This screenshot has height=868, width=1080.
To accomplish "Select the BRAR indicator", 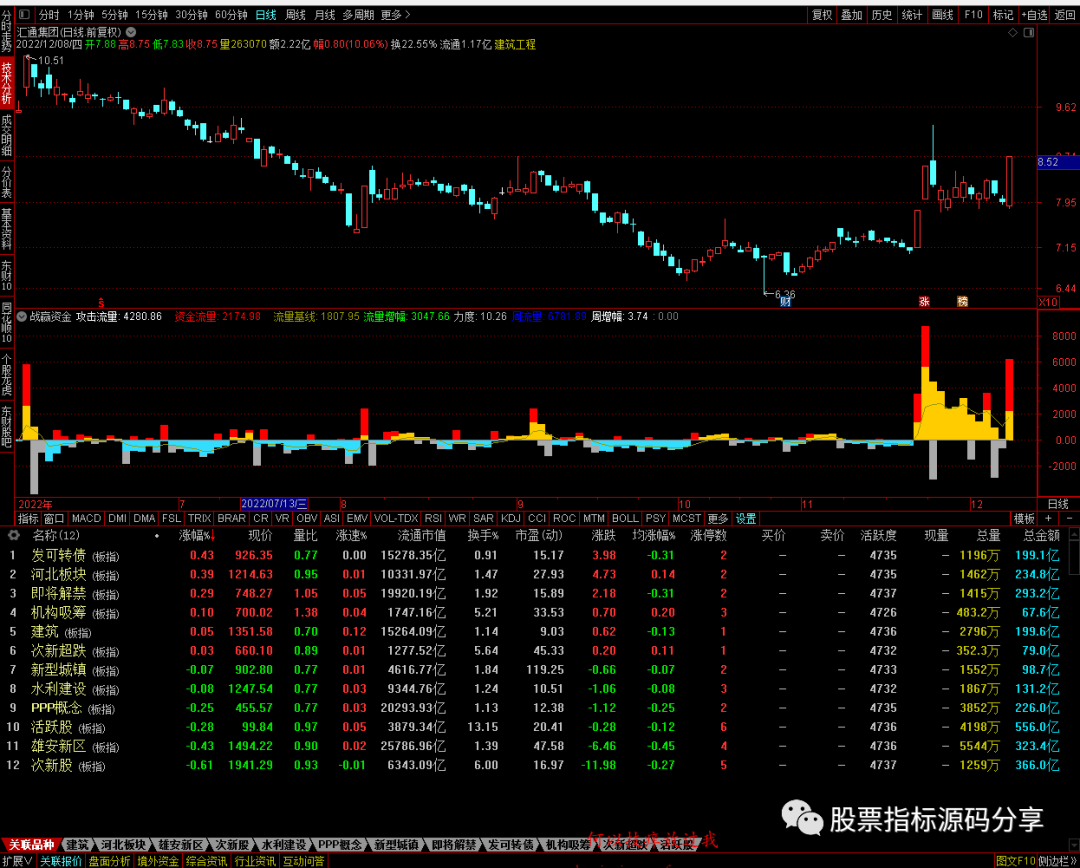I will (x=231, y=518).
